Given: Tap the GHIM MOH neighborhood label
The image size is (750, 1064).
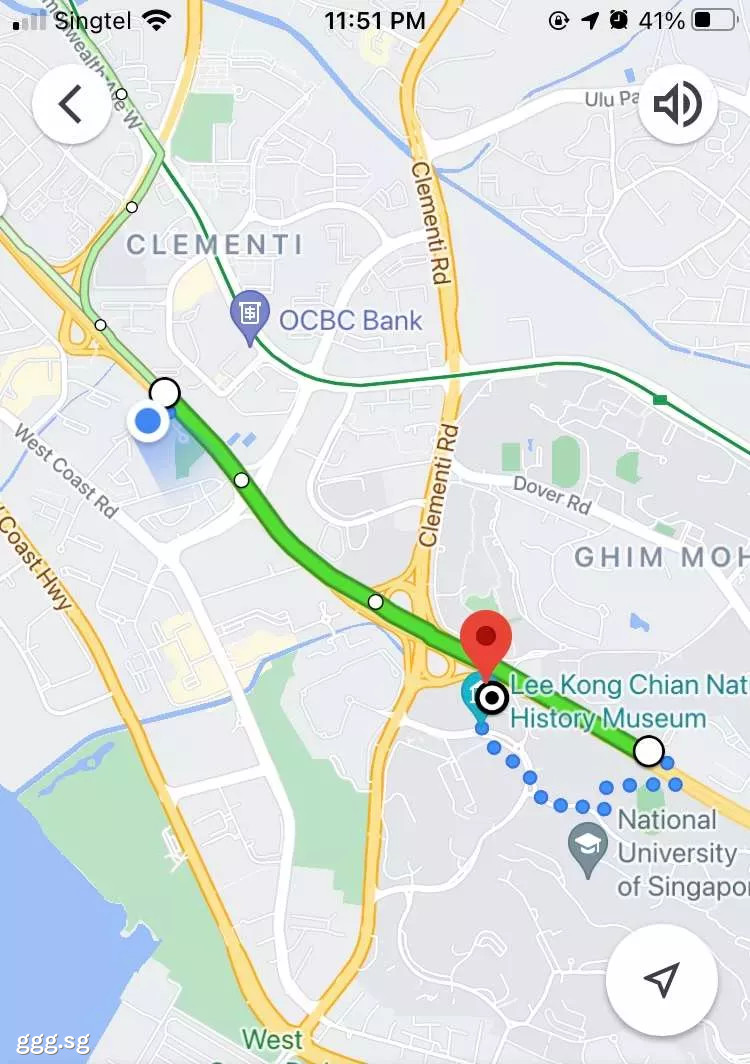Looking at the screenshot, I should [x=662, y=557].
